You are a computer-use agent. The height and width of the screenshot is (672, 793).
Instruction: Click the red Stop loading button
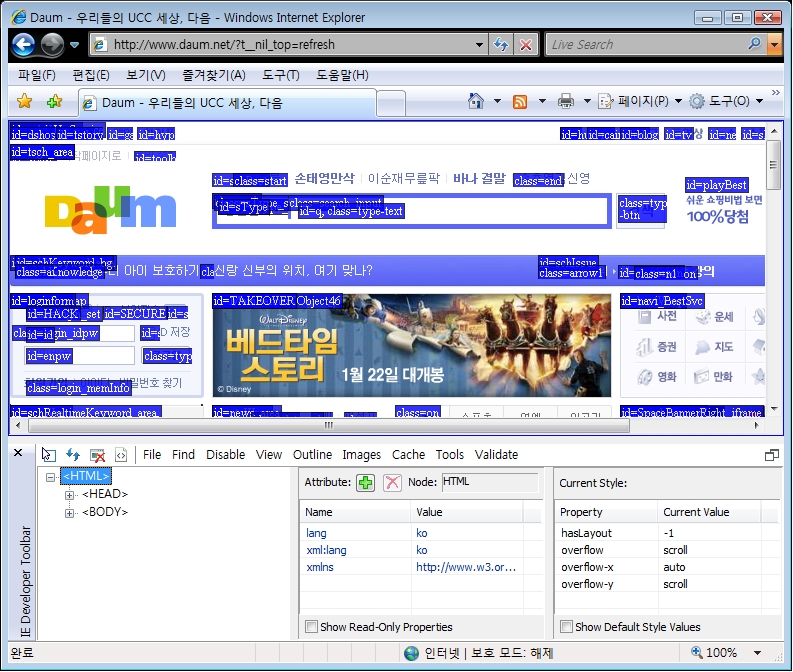pyautogui.click(x=525, y=44)
